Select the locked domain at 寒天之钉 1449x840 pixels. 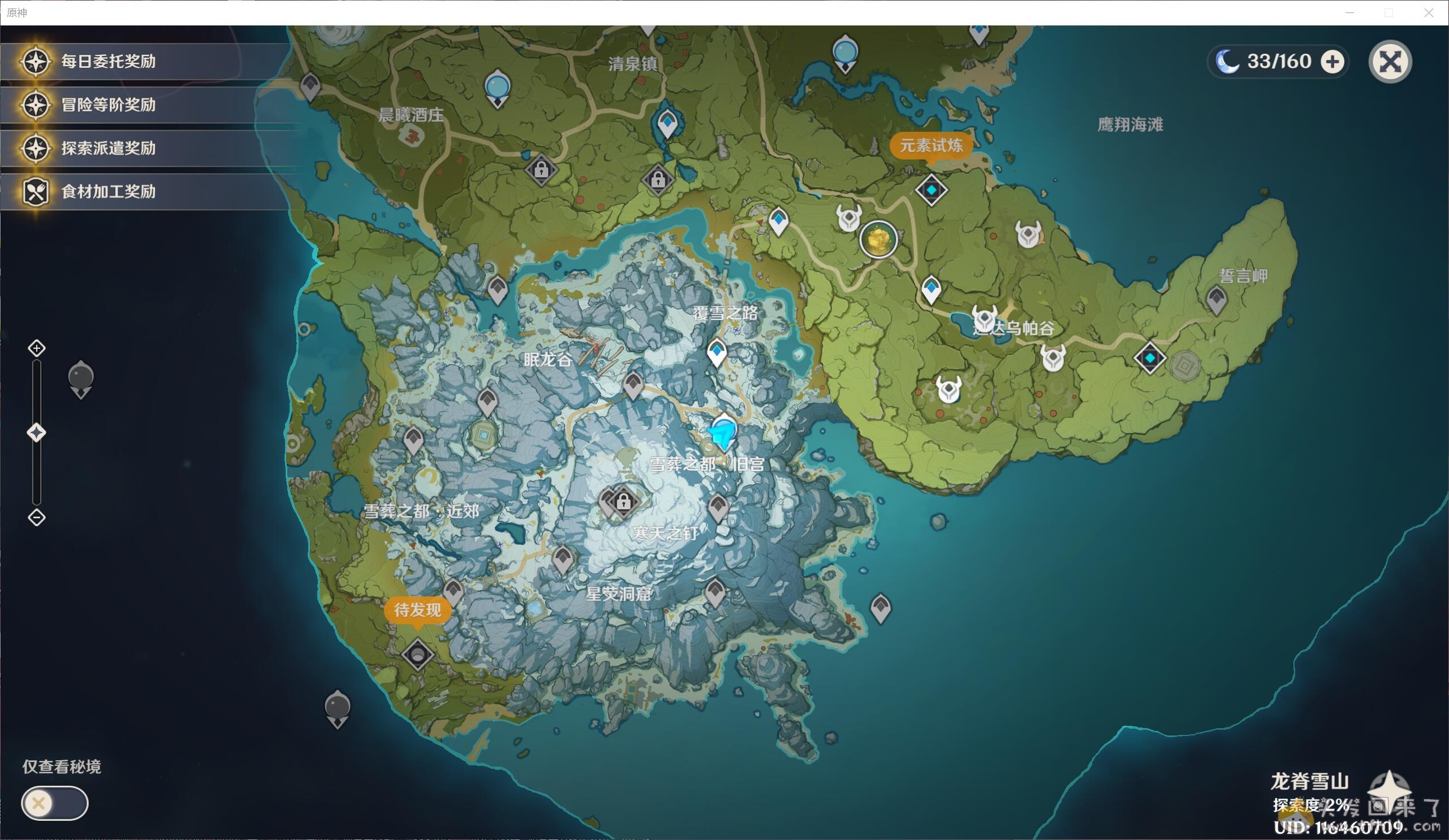(623, 502)
